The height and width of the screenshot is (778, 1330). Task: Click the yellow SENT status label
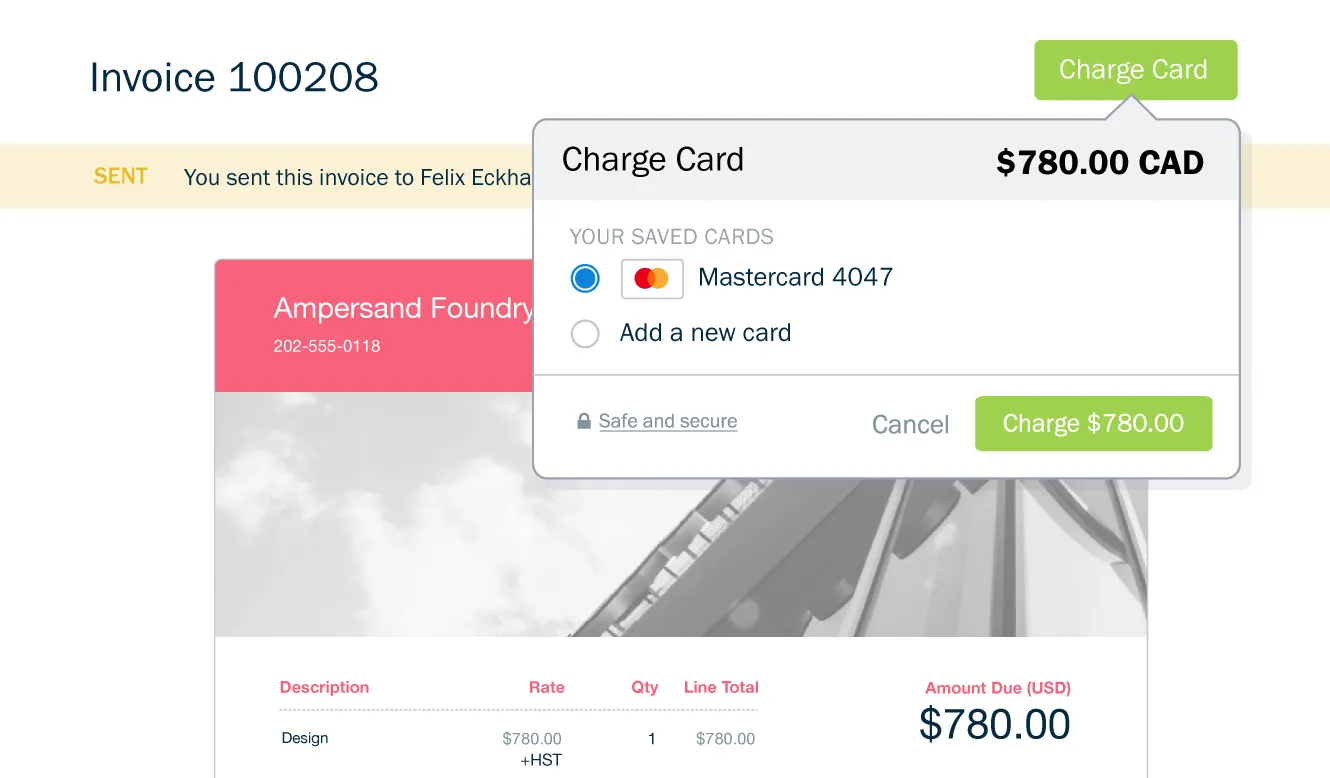[121, 176]
